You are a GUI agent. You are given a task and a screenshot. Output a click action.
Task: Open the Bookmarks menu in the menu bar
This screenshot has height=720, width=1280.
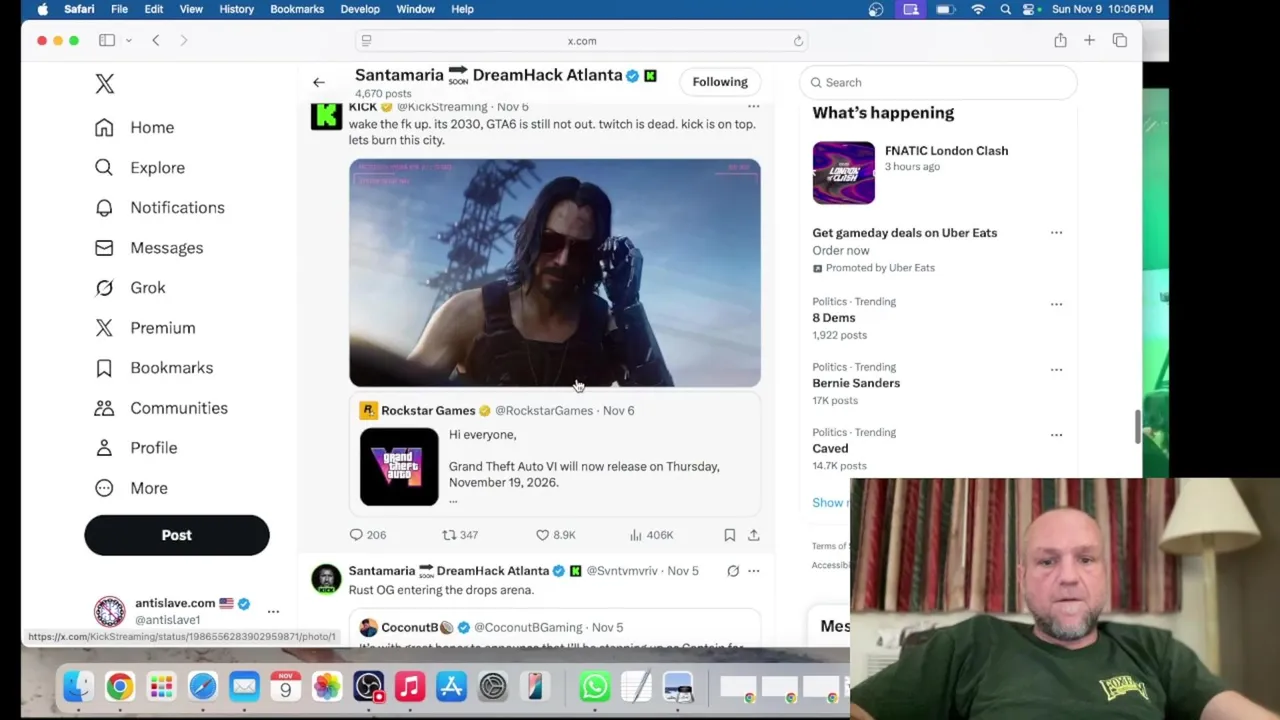pos(297,9)
